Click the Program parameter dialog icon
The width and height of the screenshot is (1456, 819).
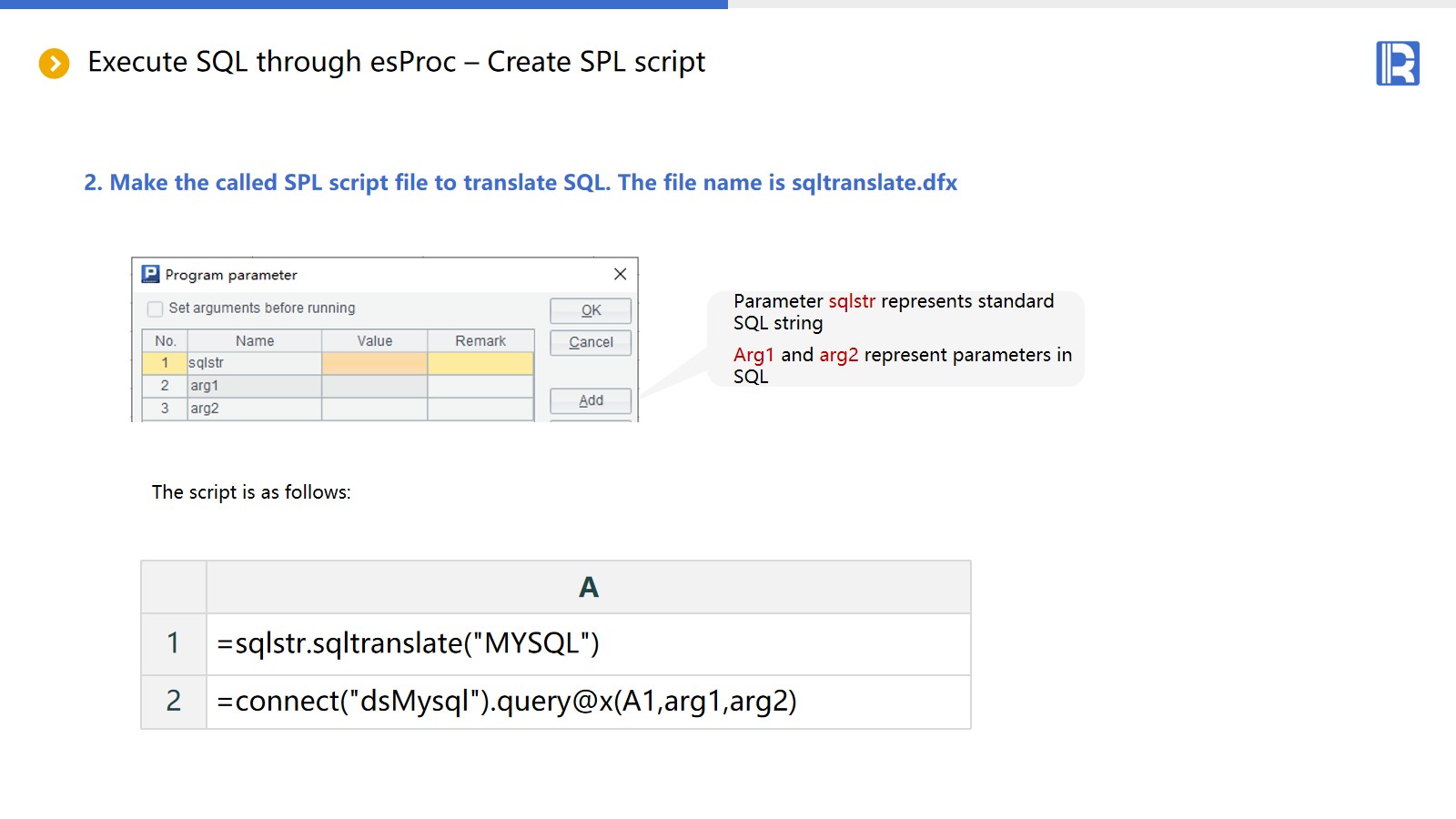click(x=150, y=274)
